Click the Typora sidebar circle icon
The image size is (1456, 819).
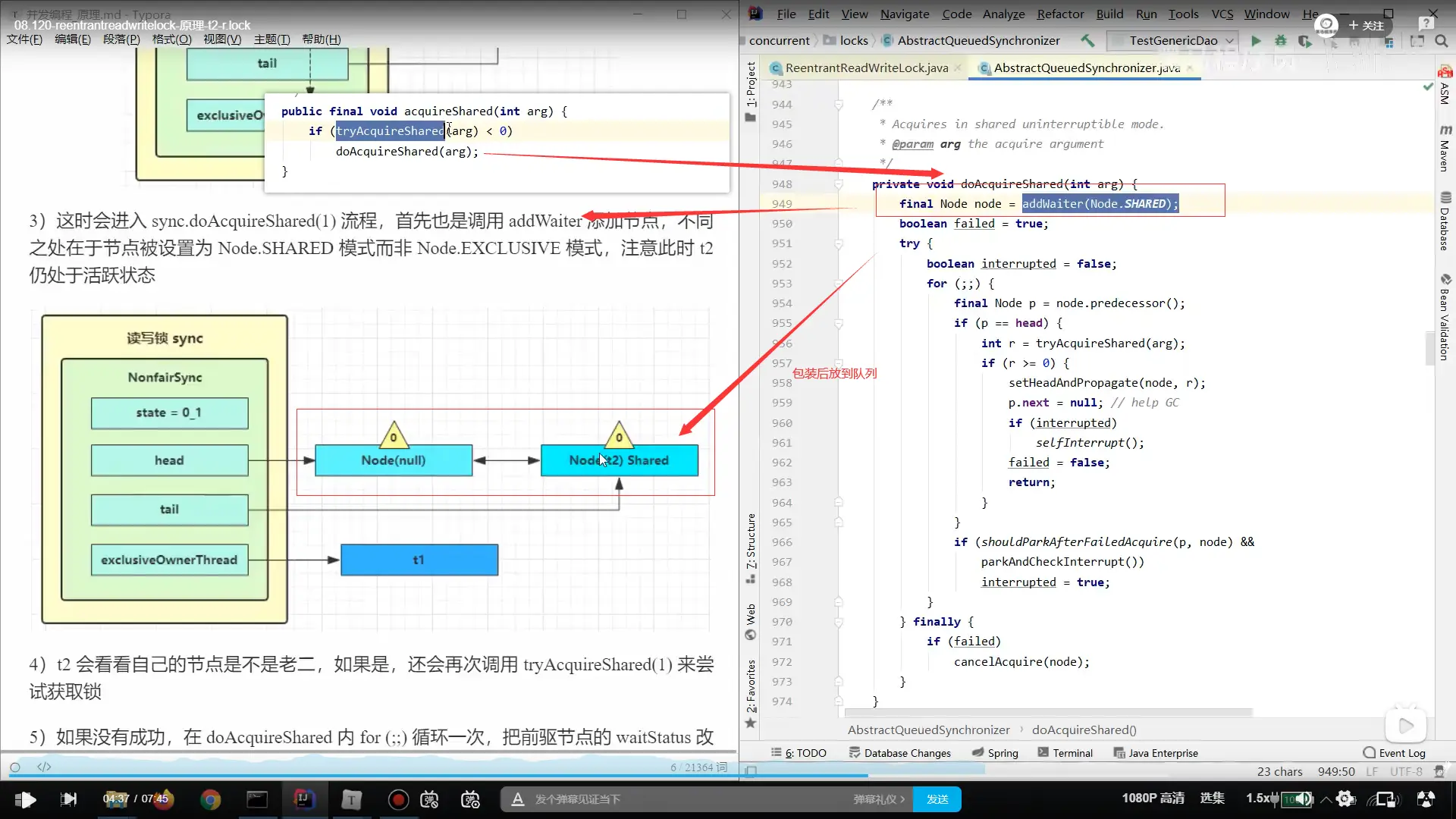14,767
